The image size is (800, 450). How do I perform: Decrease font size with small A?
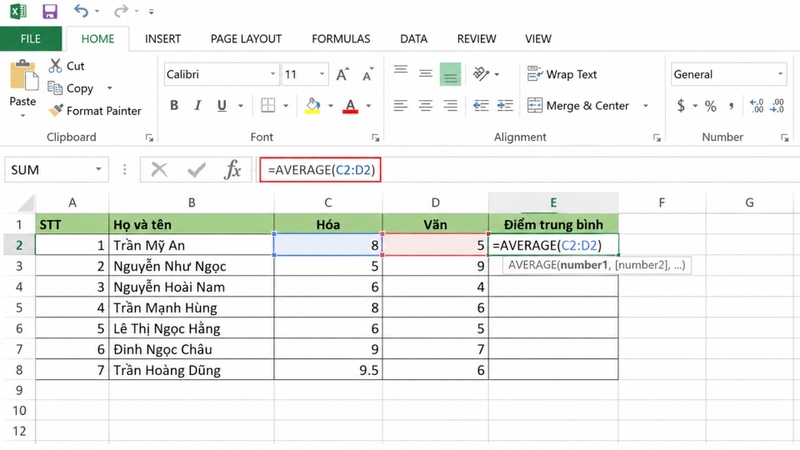coord(368,74)
